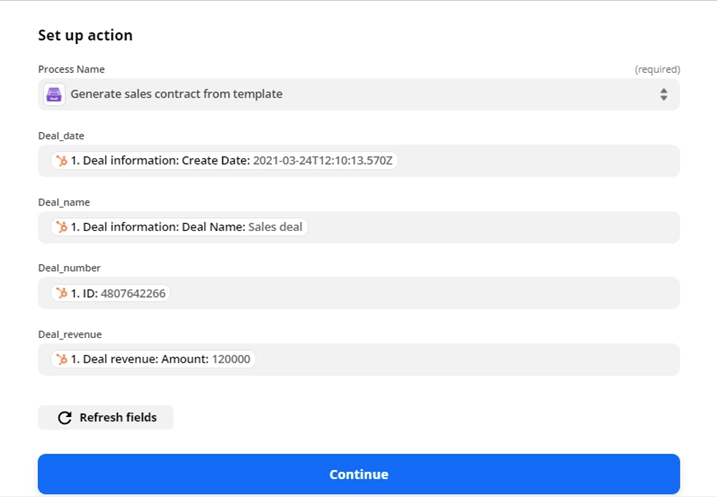Viewport: 717px width, 498px height.
Task: Click the Deal_number label
Action: (70, 268)
